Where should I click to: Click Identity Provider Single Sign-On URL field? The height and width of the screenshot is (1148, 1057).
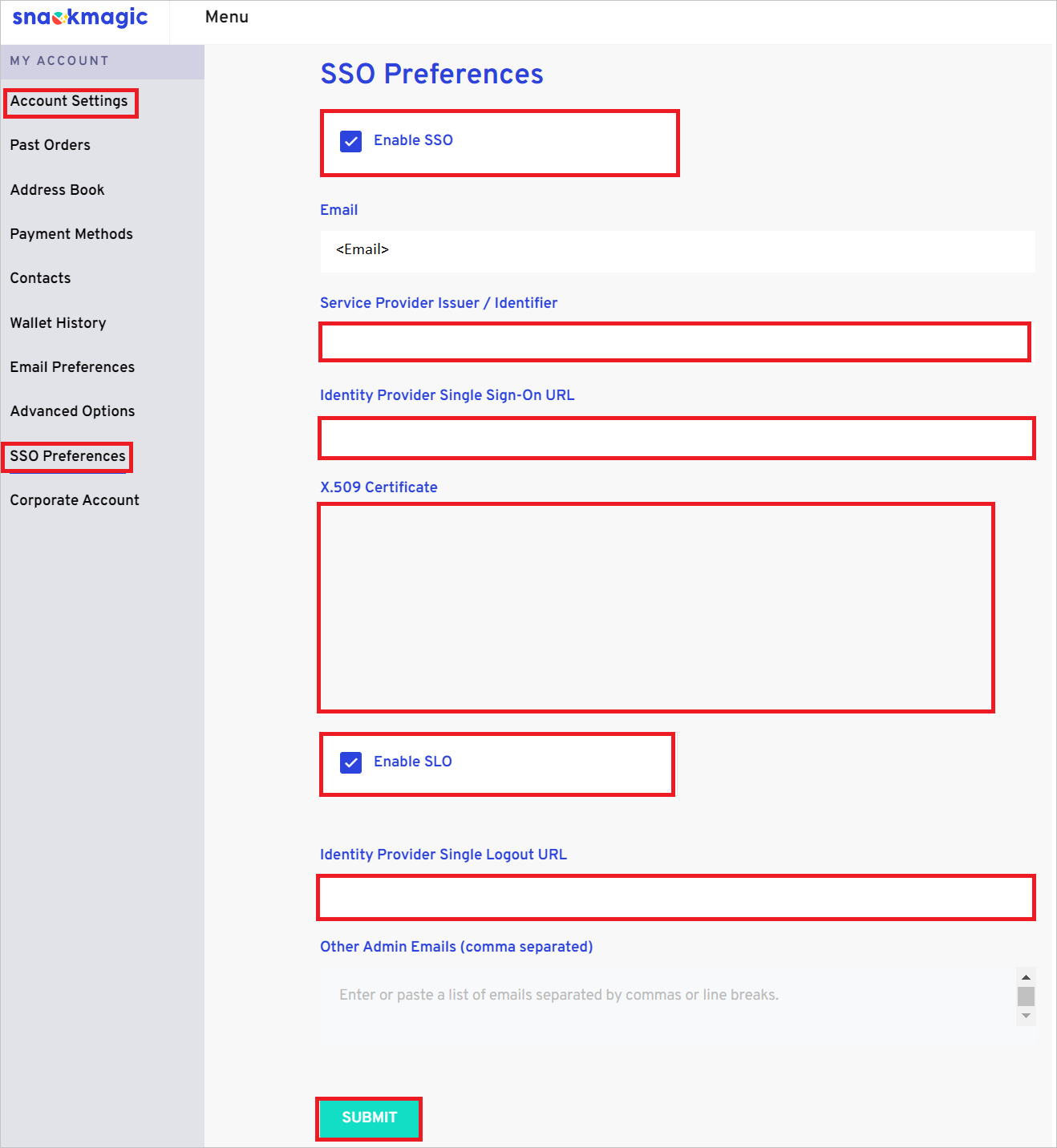coord(677,438)
